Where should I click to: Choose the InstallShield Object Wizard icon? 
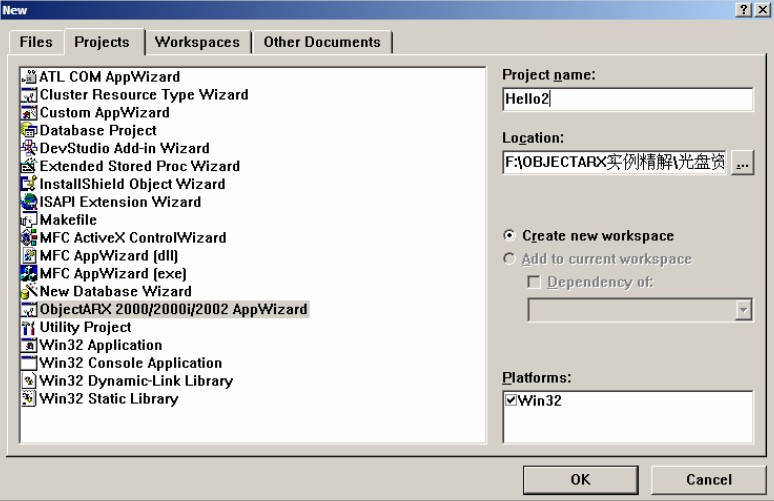[29, 184]
